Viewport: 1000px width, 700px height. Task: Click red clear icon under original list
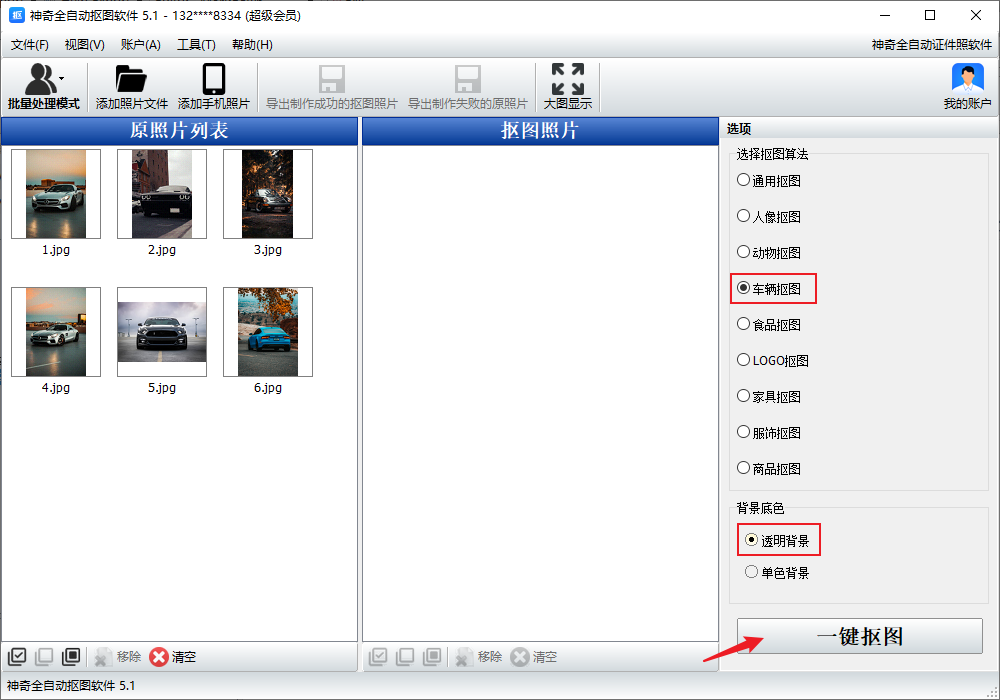coord(159,657)
